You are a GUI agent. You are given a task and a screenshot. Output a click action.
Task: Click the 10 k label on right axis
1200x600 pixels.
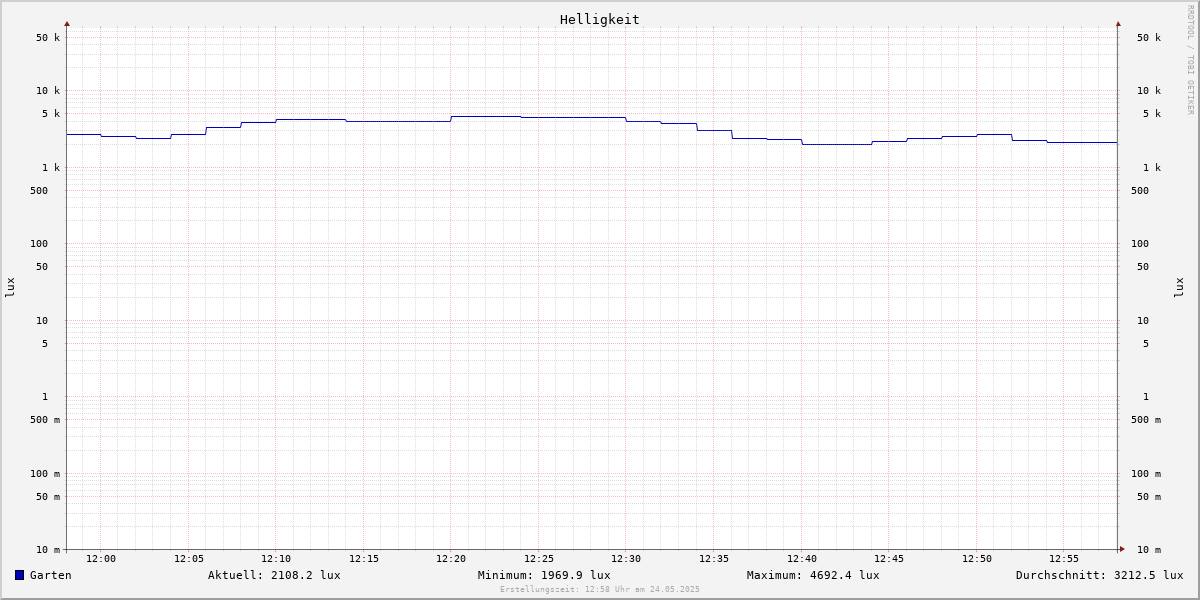[x=1149, y=91]
